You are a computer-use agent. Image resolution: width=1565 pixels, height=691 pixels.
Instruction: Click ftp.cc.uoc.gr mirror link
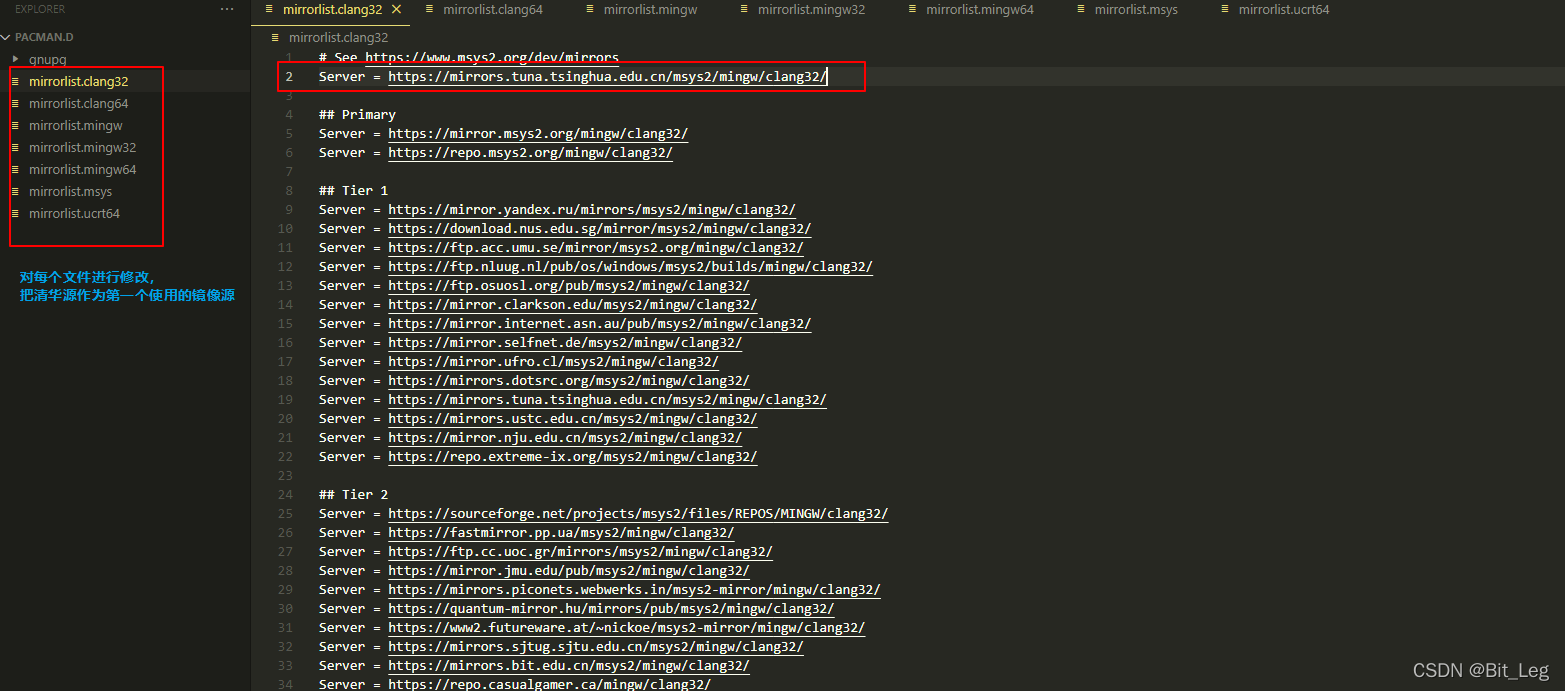click(581, 551)
